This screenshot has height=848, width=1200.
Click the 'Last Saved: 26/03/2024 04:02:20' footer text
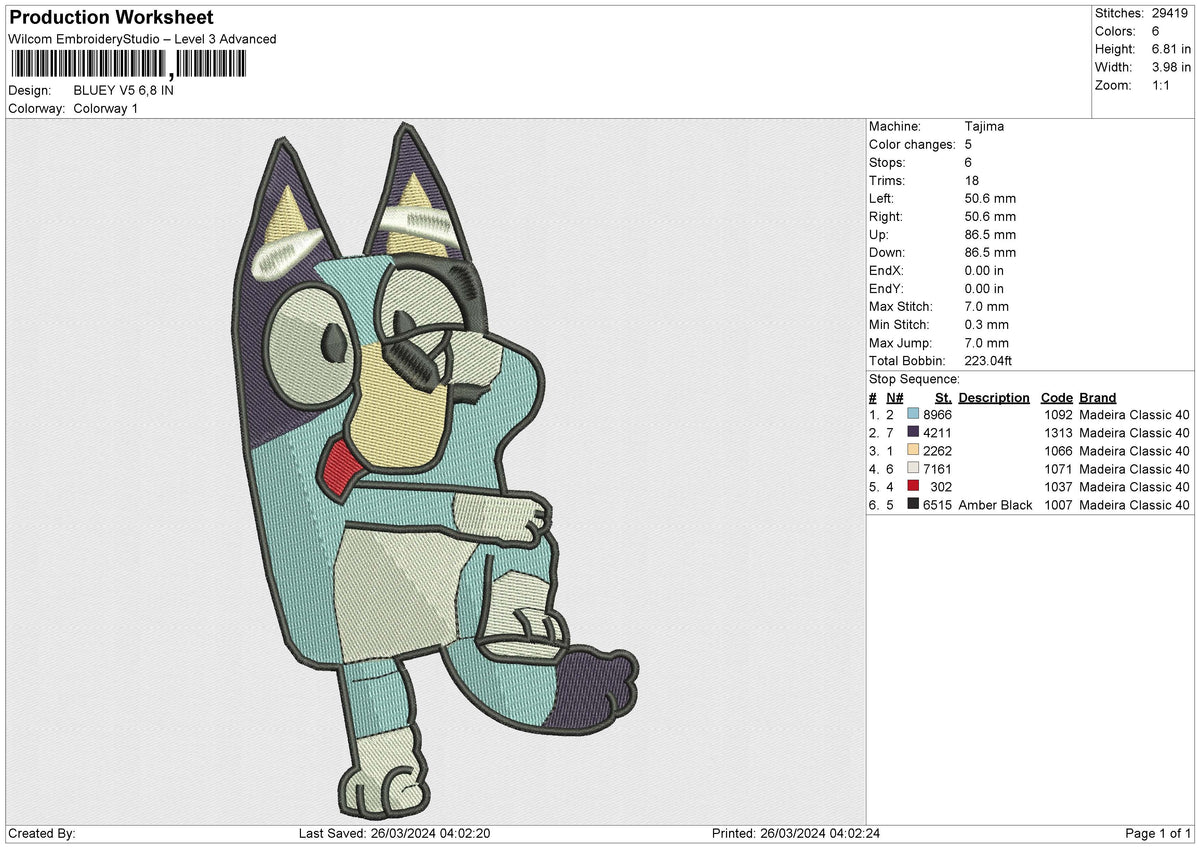[x=394, y=834]
